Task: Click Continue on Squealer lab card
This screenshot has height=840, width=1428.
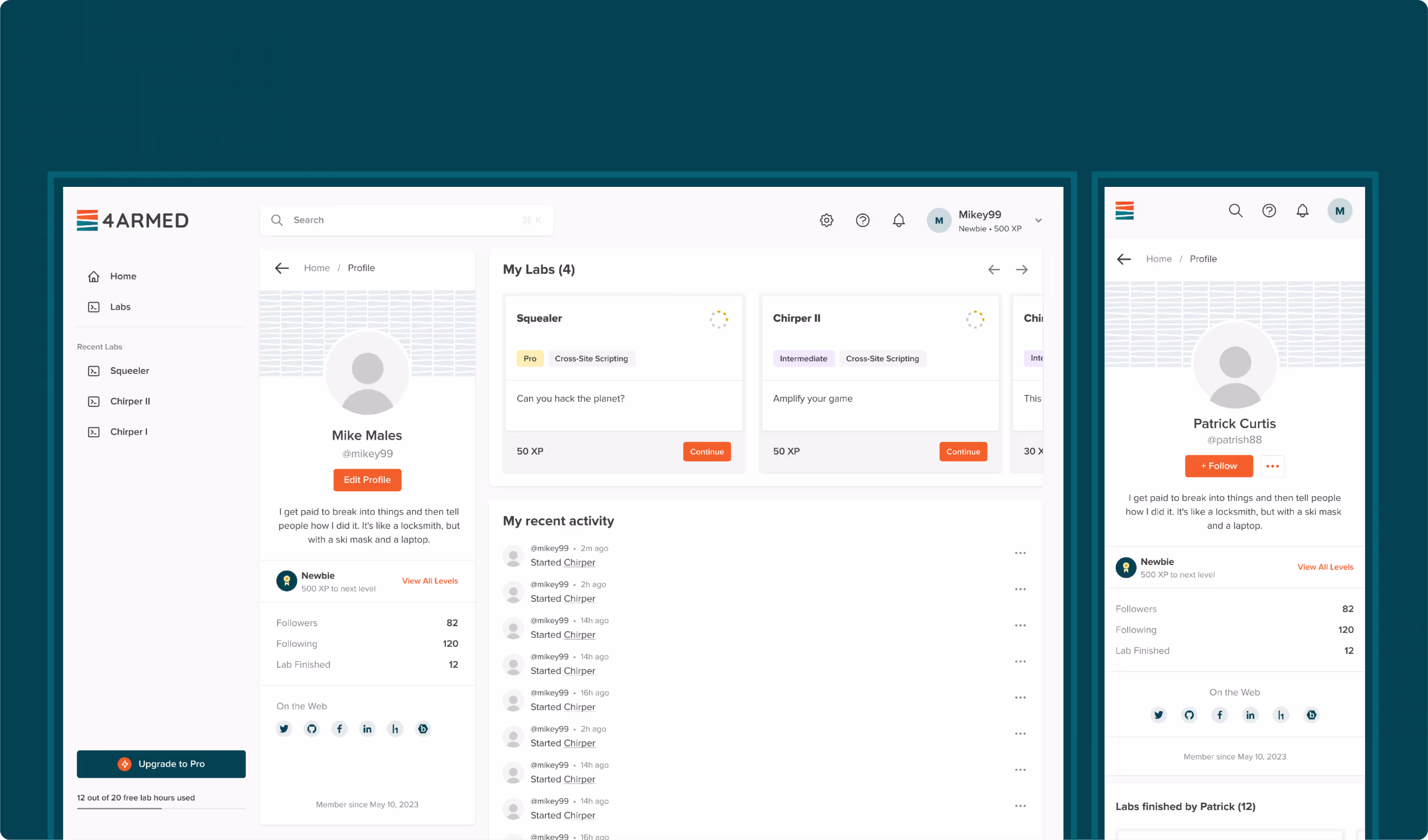Action: click(707, 451)
